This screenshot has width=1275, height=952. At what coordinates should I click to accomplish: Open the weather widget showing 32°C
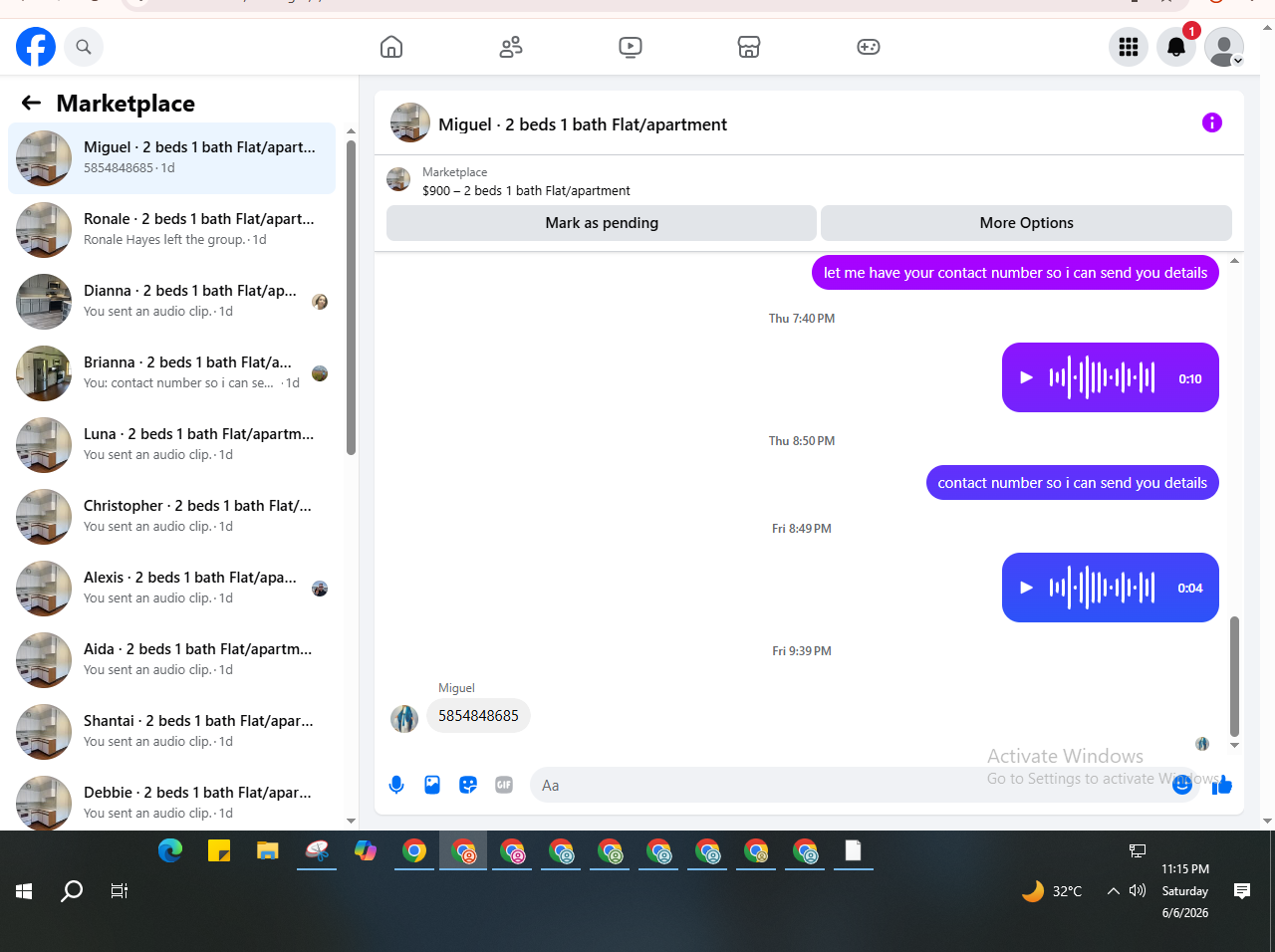(x=1052, y=891)
